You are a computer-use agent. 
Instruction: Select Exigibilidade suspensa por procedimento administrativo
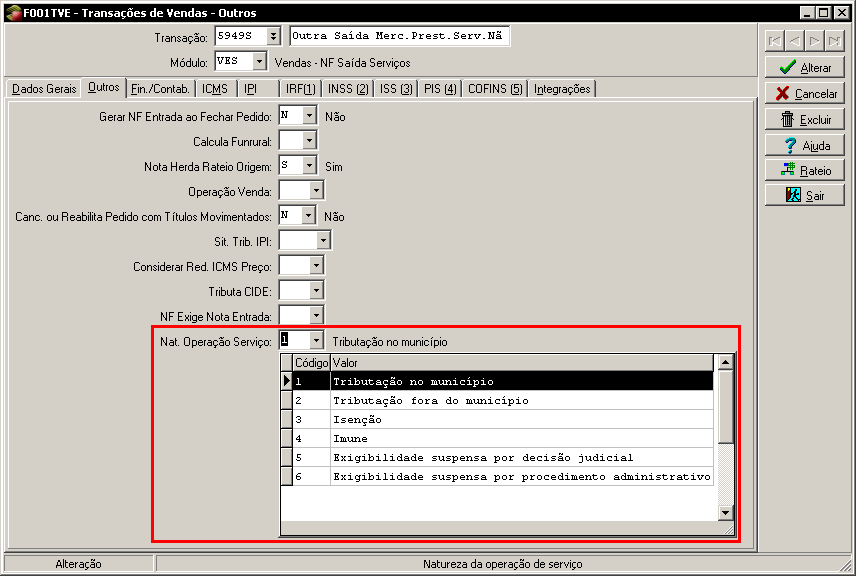[x=503, y=477]
